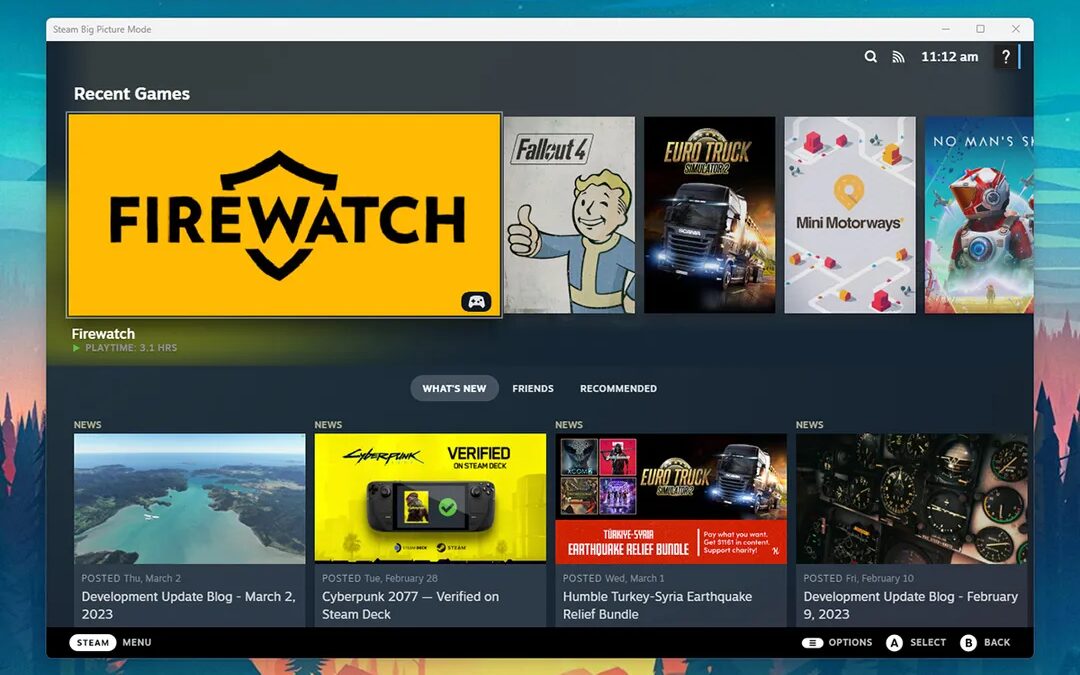Open the Steam menu button

coord(93,642)
